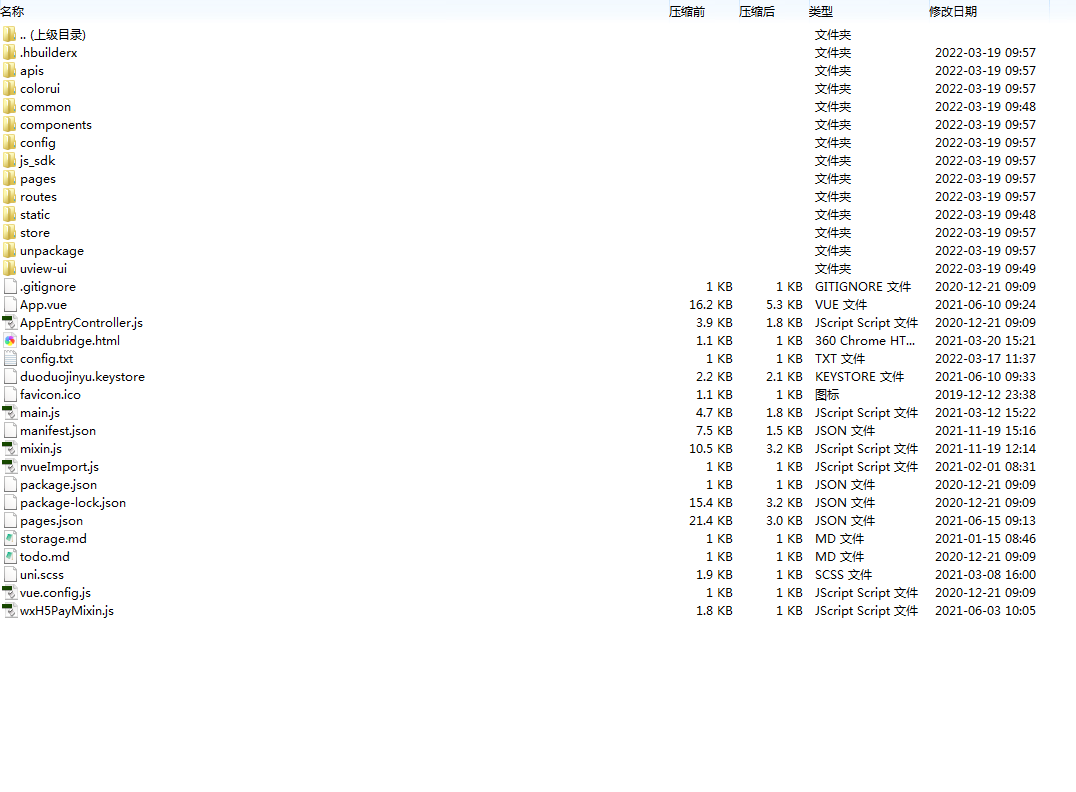Screen dimensions: 1076x792
Task: Select the package-lock.json file name
Action: [x=73, y=502]
